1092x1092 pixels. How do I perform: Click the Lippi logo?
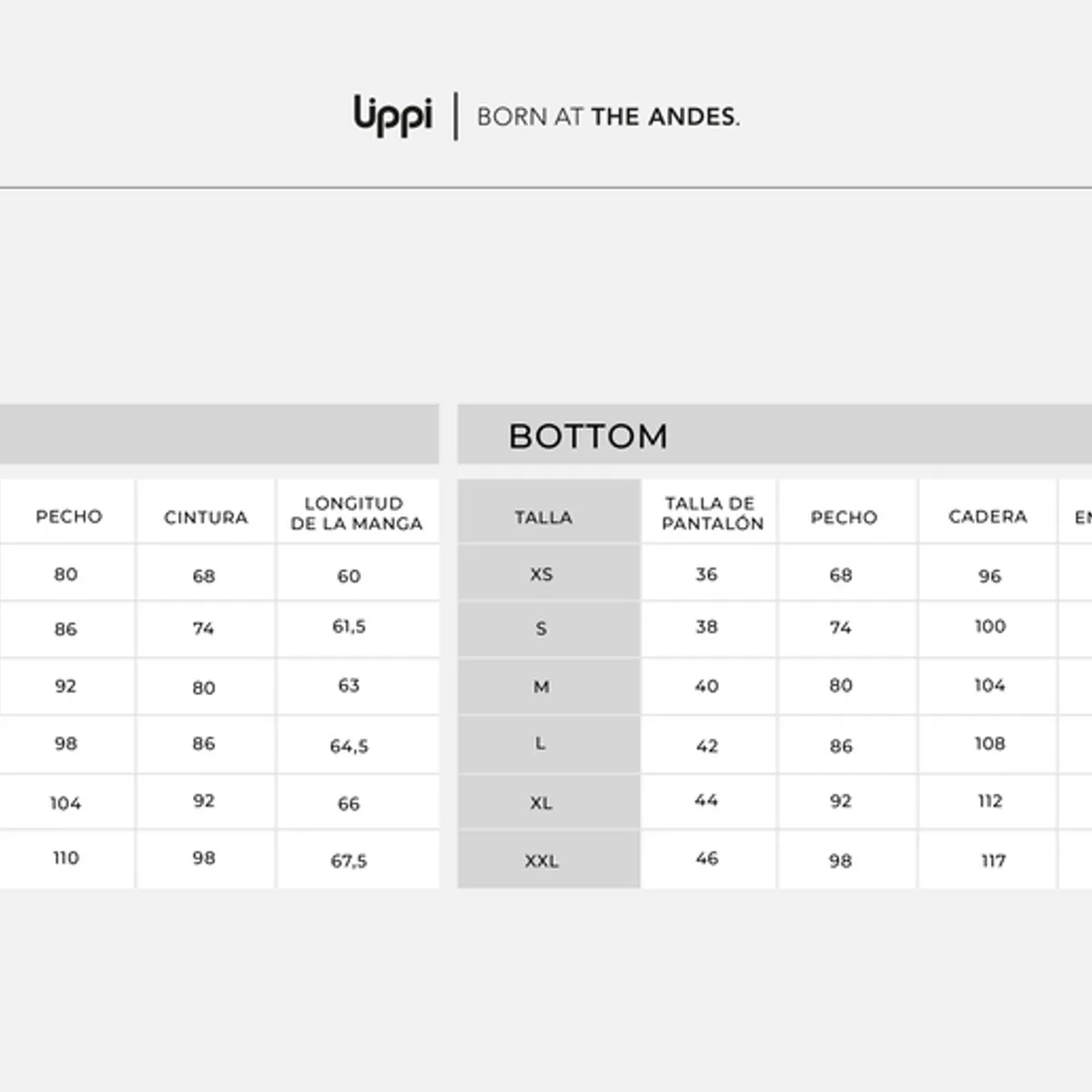tap(393, 116)
